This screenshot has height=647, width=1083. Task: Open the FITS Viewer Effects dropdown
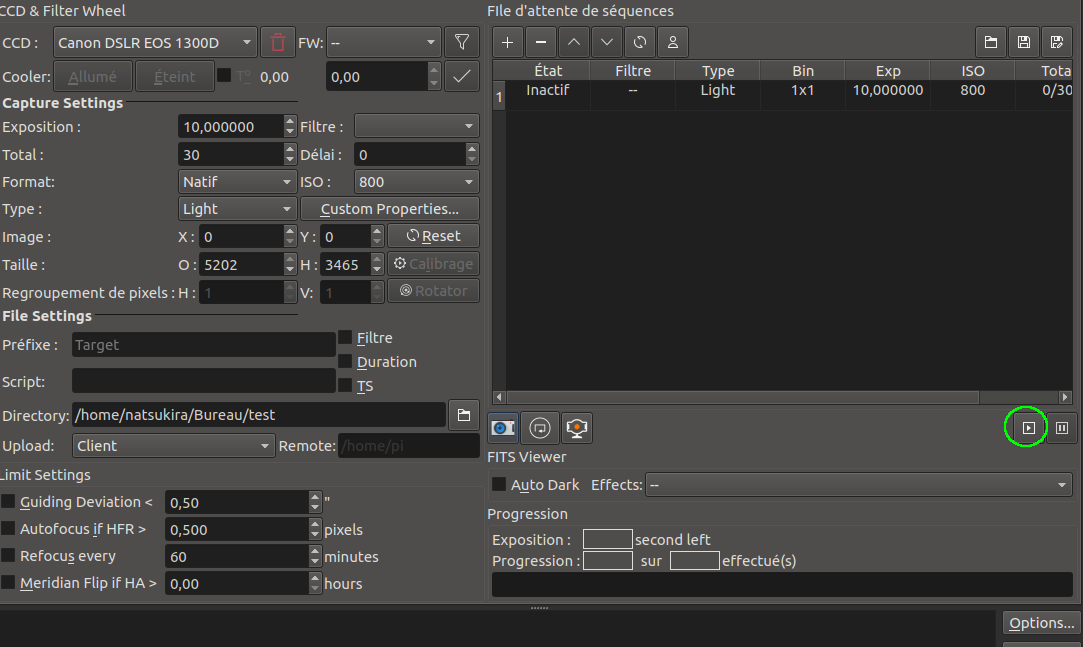pyautogui.click(x=859, y=485)
